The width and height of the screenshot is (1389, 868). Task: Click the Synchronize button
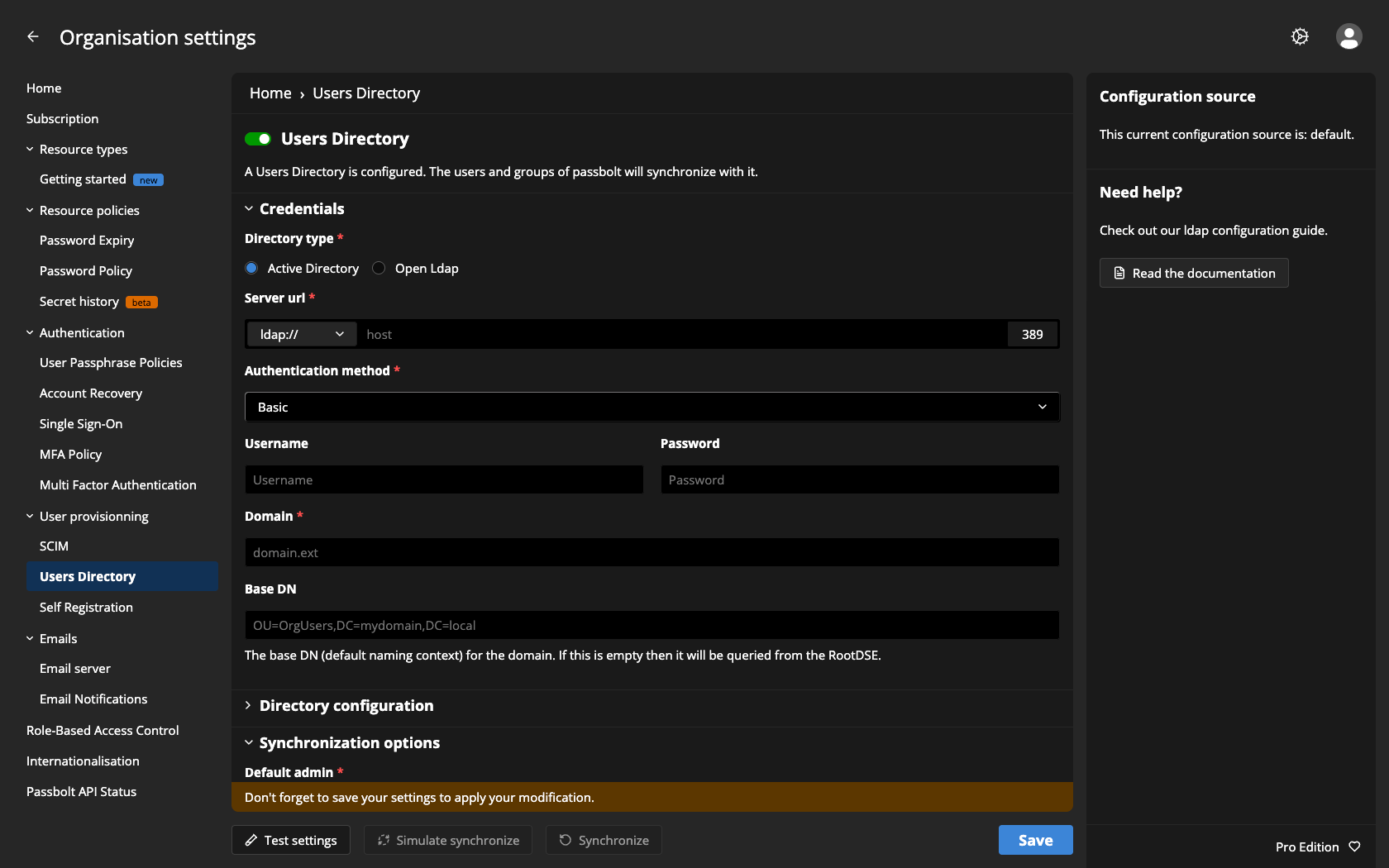click(604, 840)
